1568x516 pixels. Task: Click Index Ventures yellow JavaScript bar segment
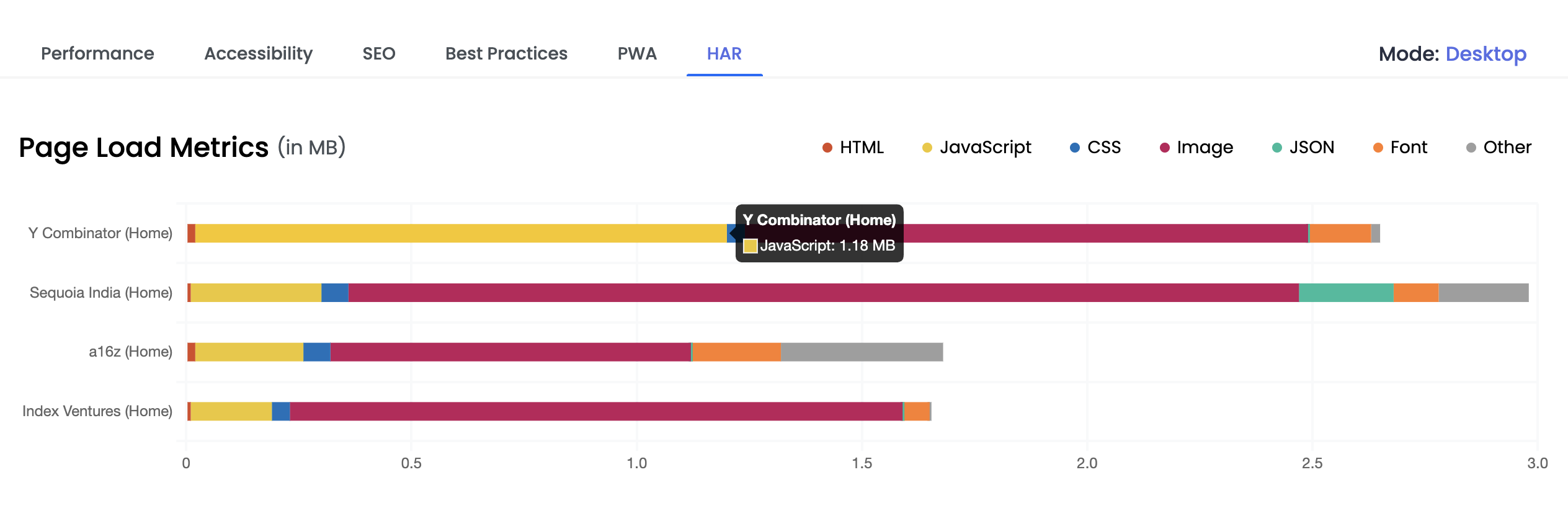click(x=231, y=411)
